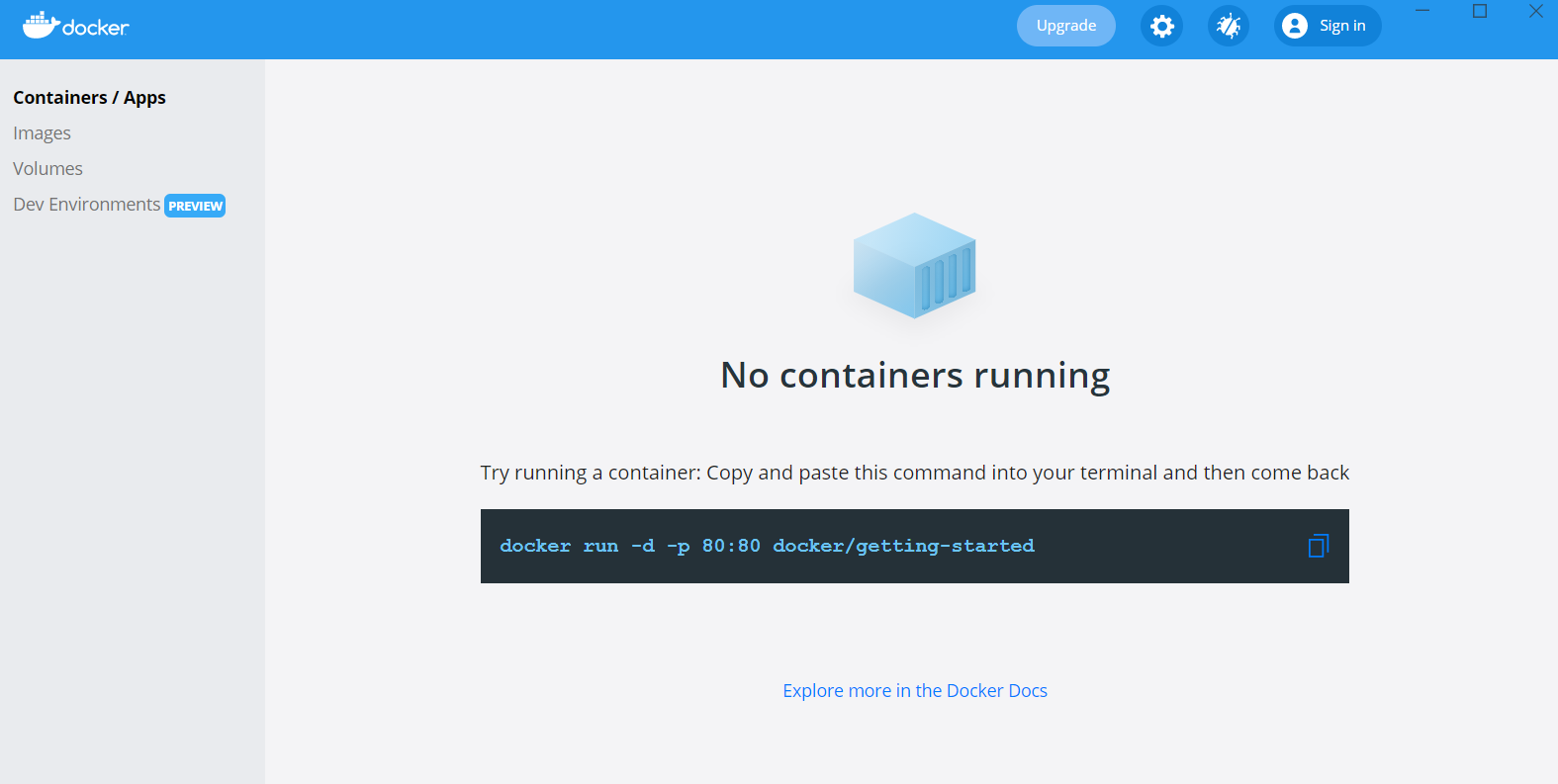Viewport: 1558px width, 784px height.
Task: Open the Settings gear icon
Action: click(x=1162, y=26)
